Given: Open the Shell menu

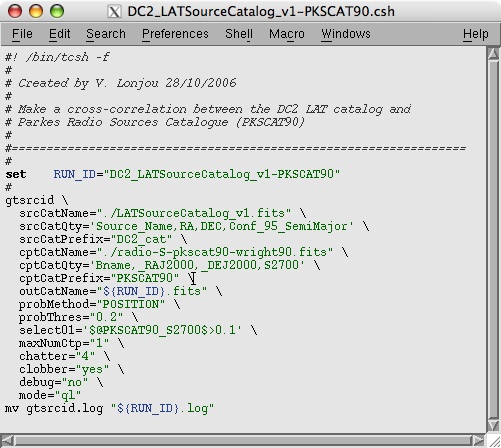Looking at the screenshot, I should click(x=239, y=34).
